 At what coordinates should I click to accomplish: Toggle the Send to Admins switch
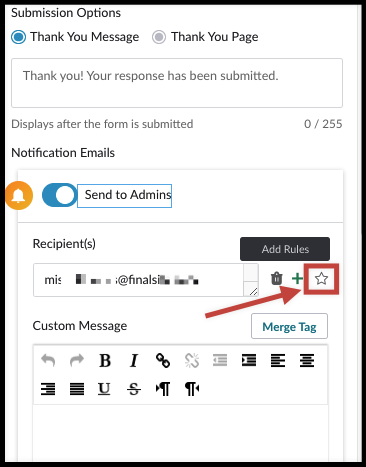[x=59, y=195]
